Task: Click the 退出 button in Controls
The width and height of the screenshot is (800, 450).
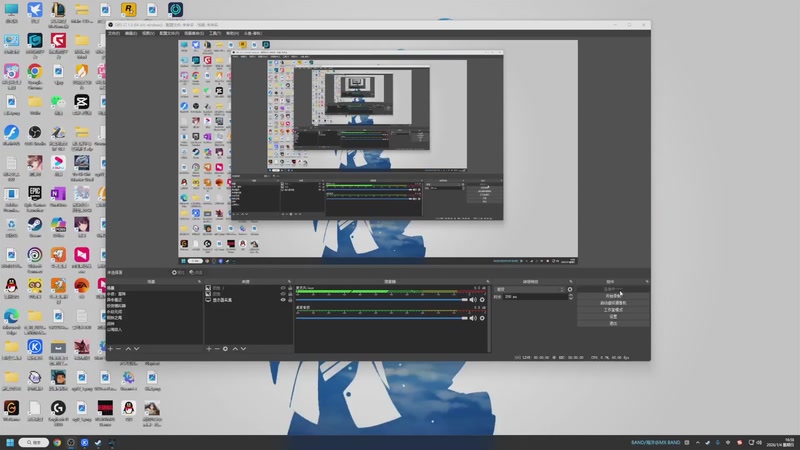Action: click(613, 323)
